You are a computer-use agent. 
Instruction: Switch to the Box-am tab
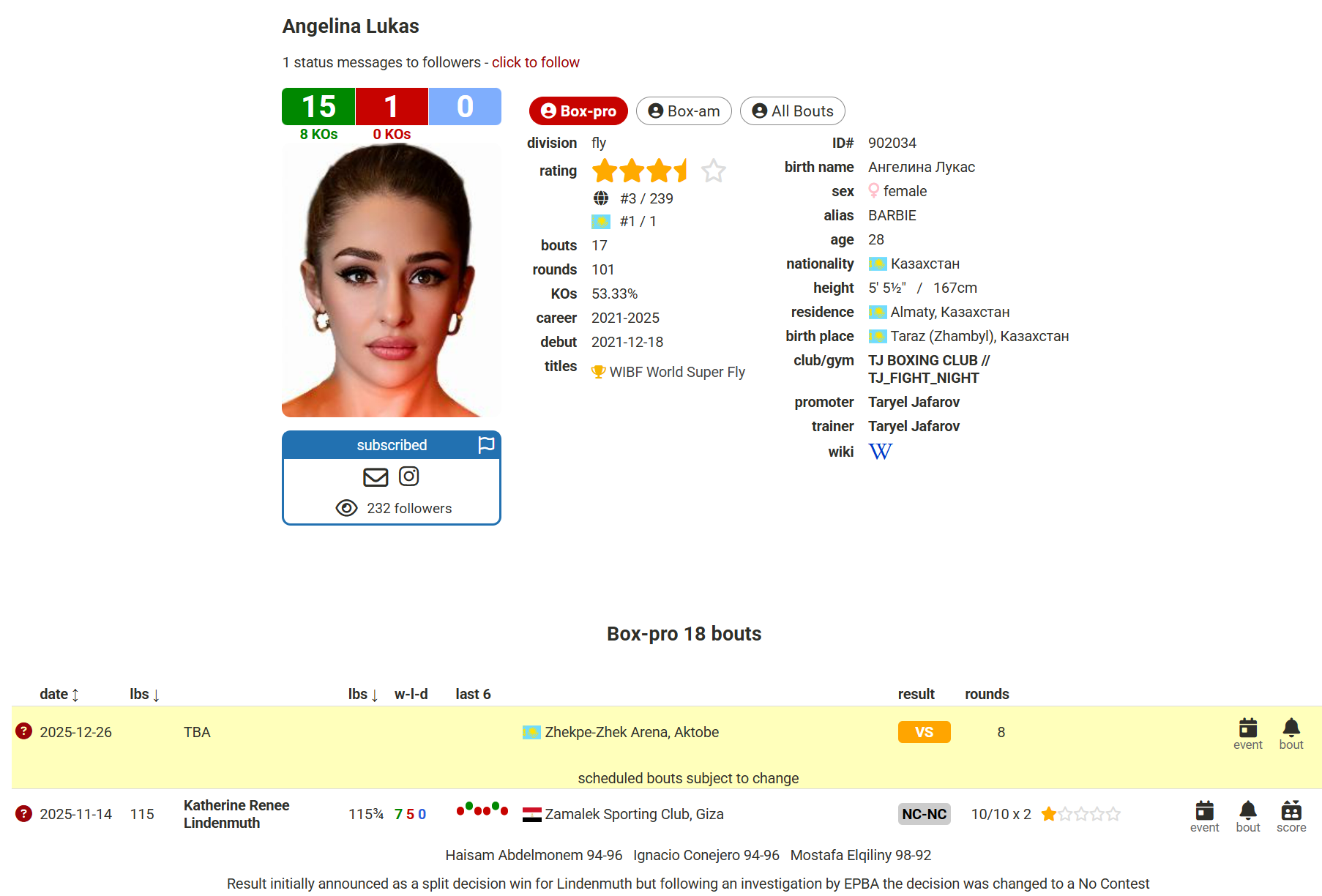pos(684,111)
